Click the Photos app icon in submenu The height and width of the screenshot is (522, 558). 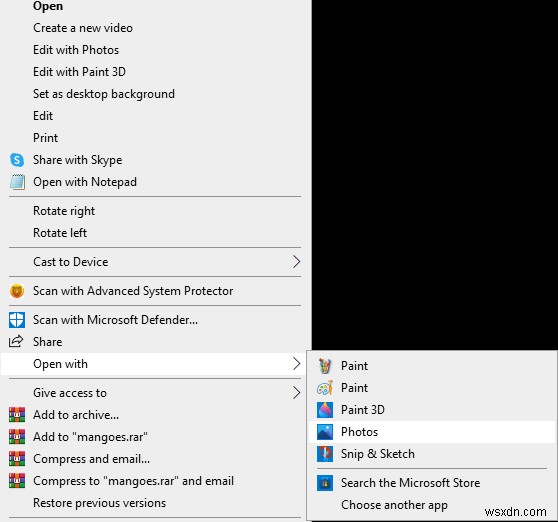pyautogui.click(x=325, y=432)
